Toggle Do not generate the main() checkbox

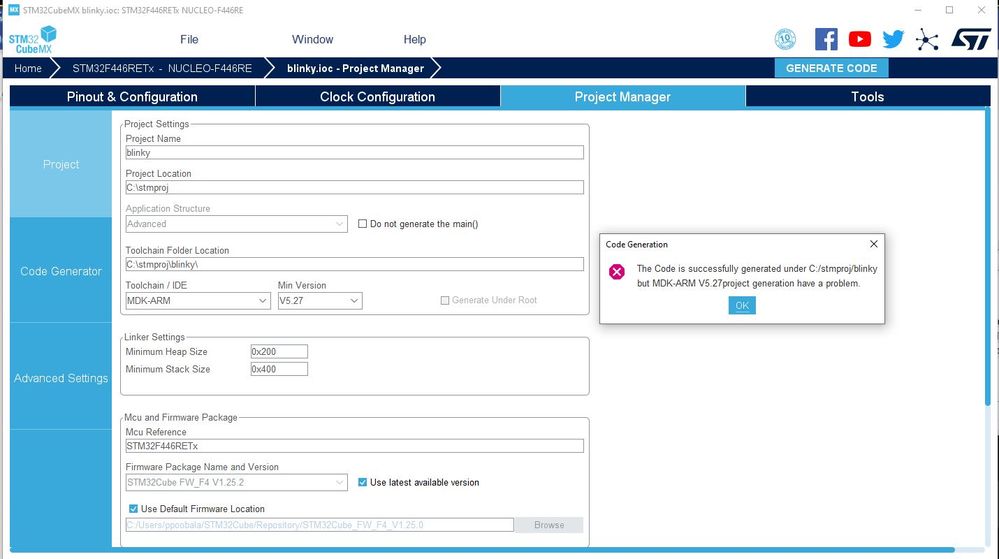(x=363, y=224)
